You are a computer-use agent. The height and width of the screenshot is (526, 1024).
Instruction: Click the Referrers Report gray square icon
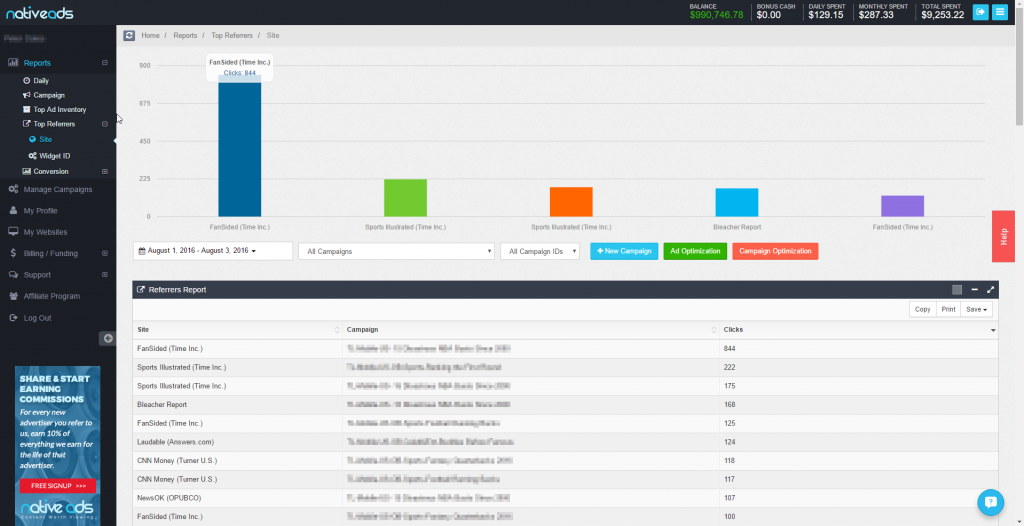coord(957,290)
